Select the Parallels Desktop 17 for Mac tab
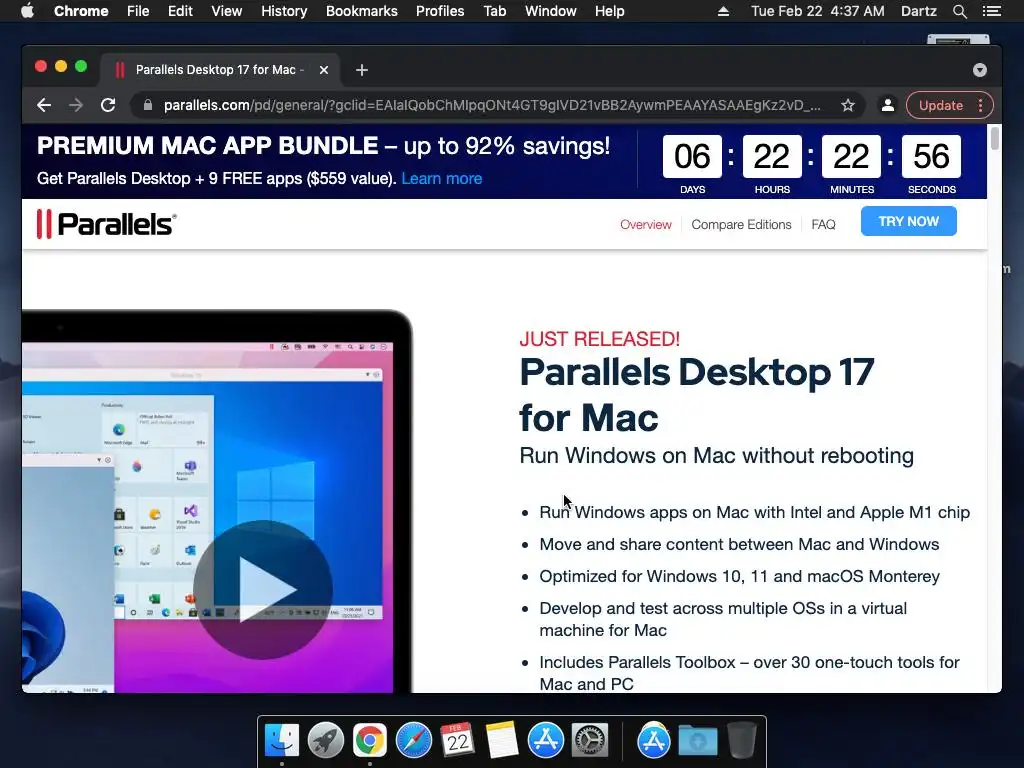The height and width of the screenshot is (768, 1024). pyautogui.click(x=219, y=70)
